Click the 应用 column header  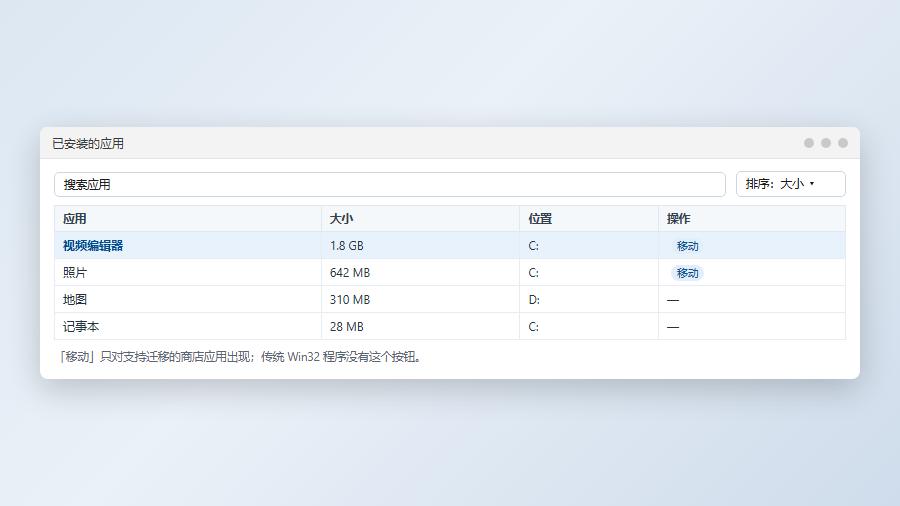188,219
